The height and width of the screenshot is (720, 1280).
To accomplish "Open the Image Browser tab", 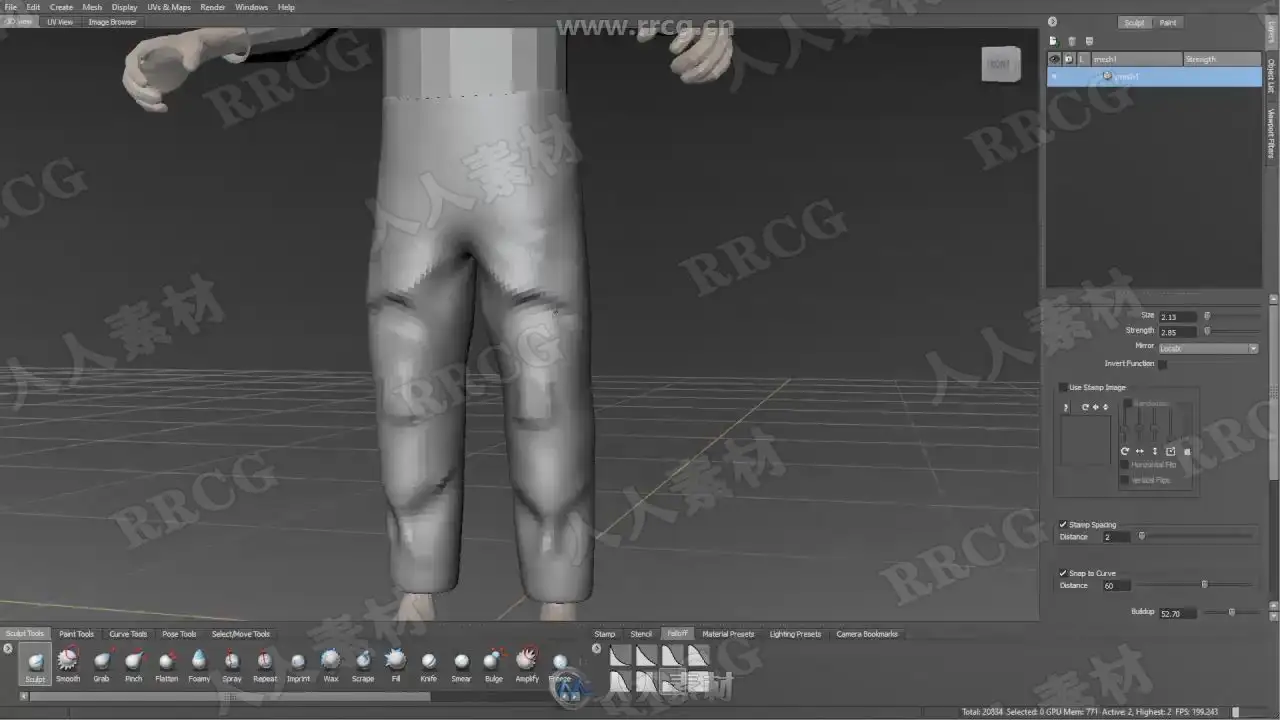I will (112, 21).
